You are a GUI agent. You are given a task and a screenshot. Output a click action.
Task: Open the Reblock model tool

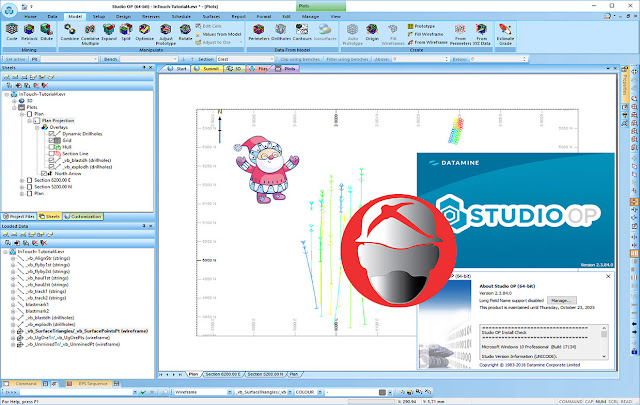click(29, 33)
